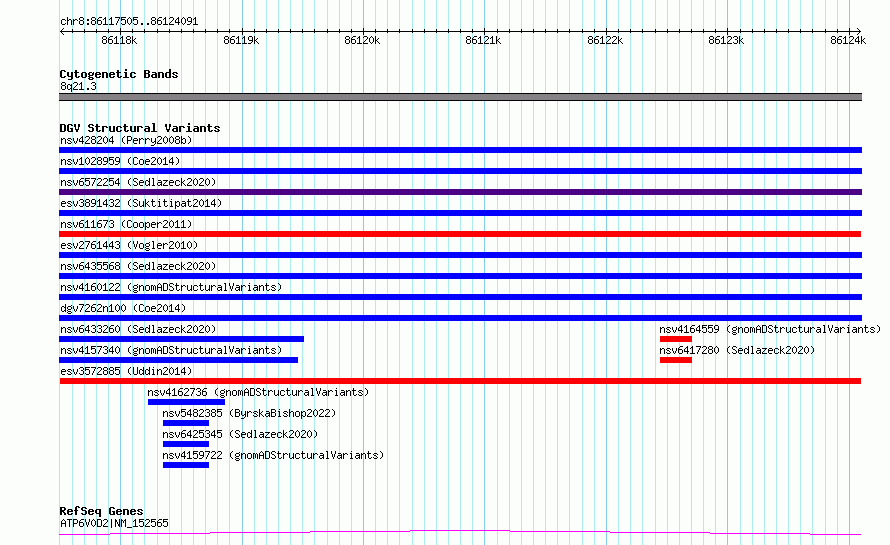
Task: Open the nsv4157340 gnomAD variant label
Action: click(x=170, y=350)
